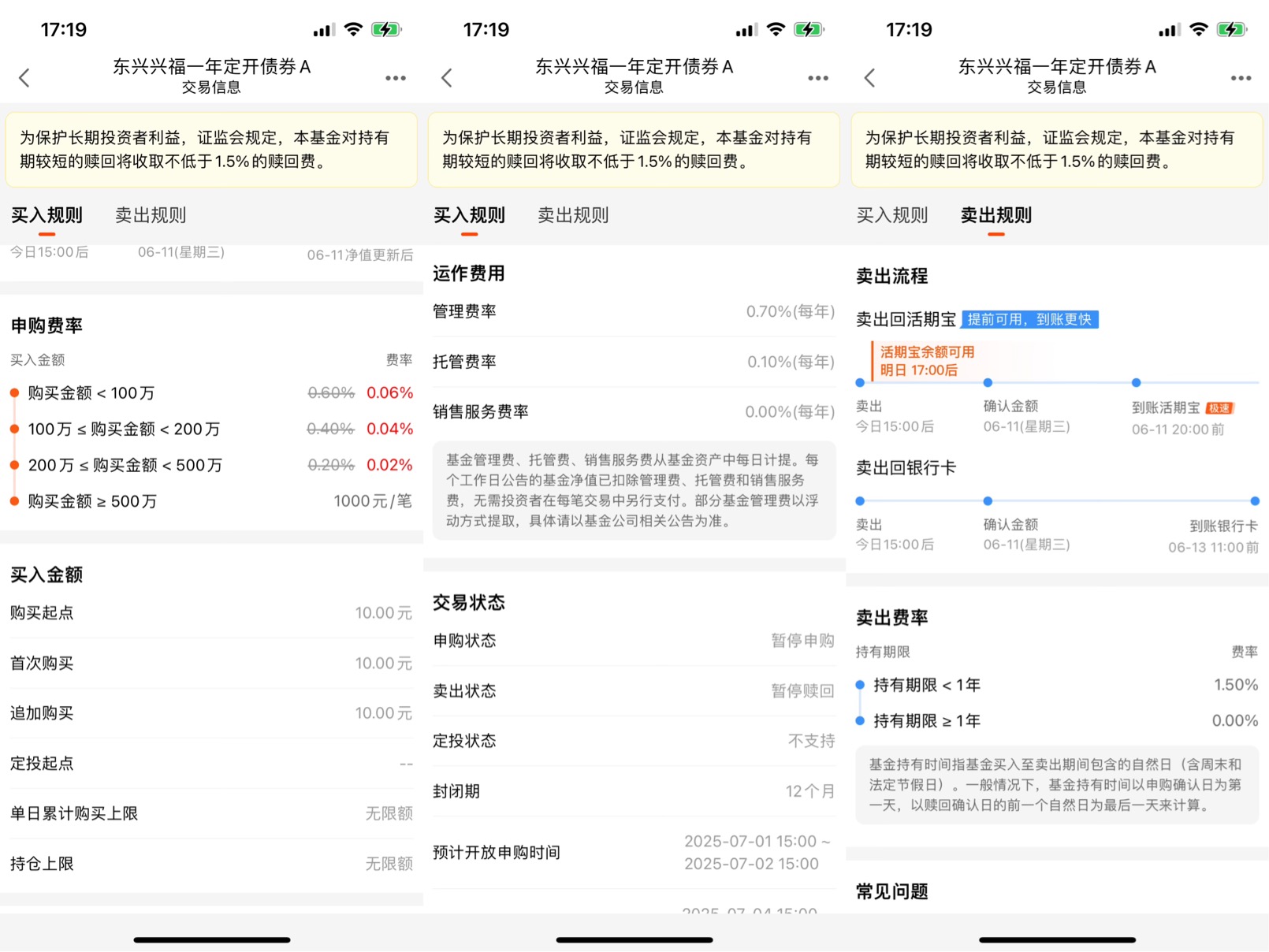The width and height of the screenshot is (1269, 952).
Task: Tap the 到账银行卡 end marker dot
Action: (1255, 501)
